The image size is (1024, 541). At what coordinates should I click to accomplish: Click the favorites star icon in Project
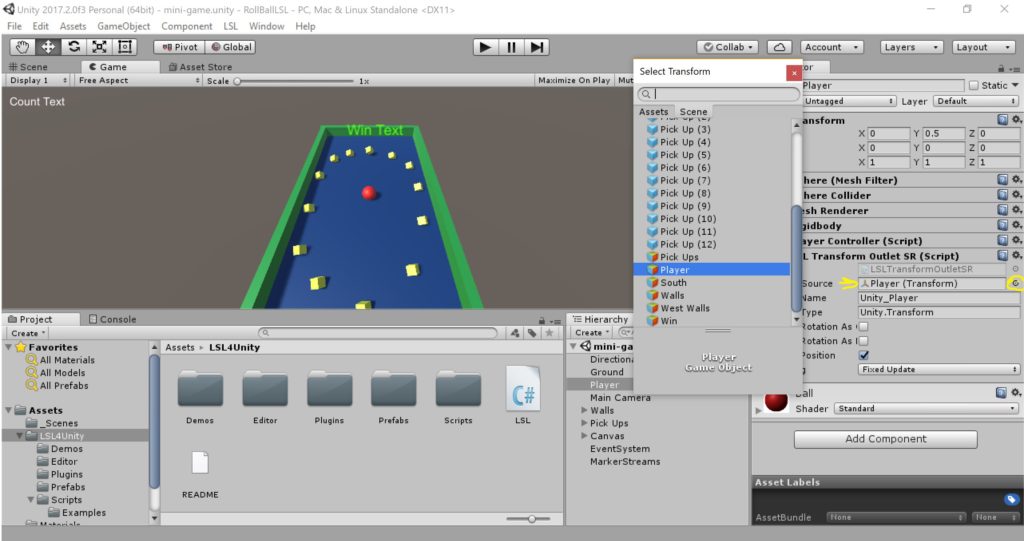click(x=550, y=333)
